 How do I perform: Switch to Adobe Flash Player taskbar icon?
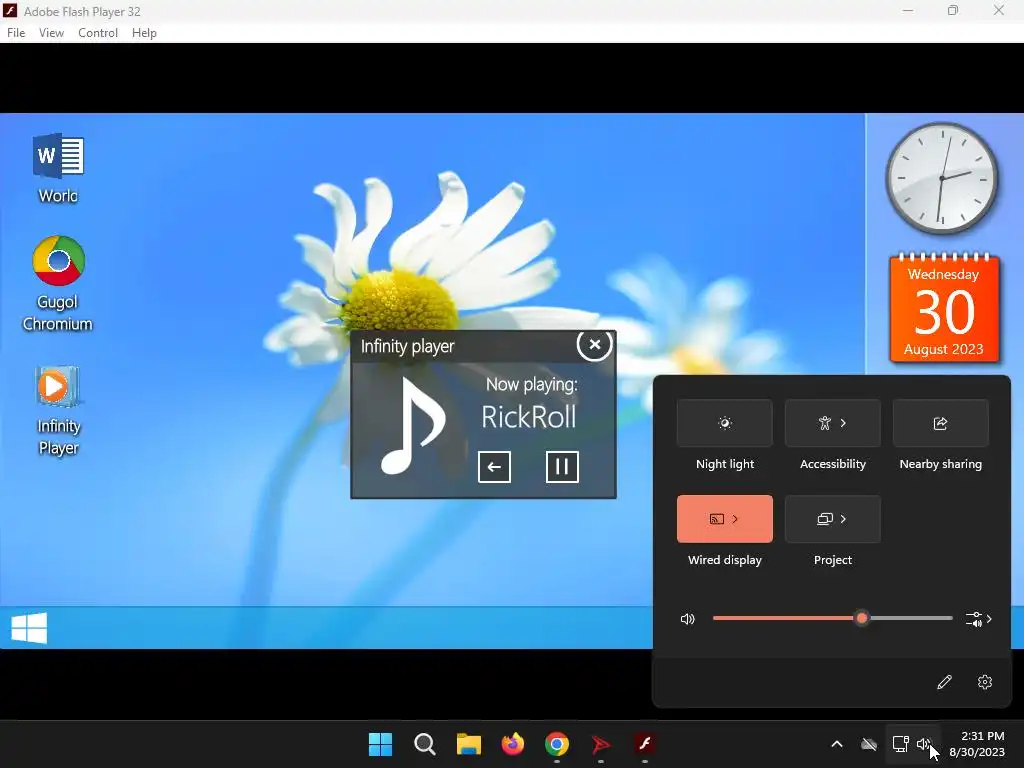click(645, 744)
